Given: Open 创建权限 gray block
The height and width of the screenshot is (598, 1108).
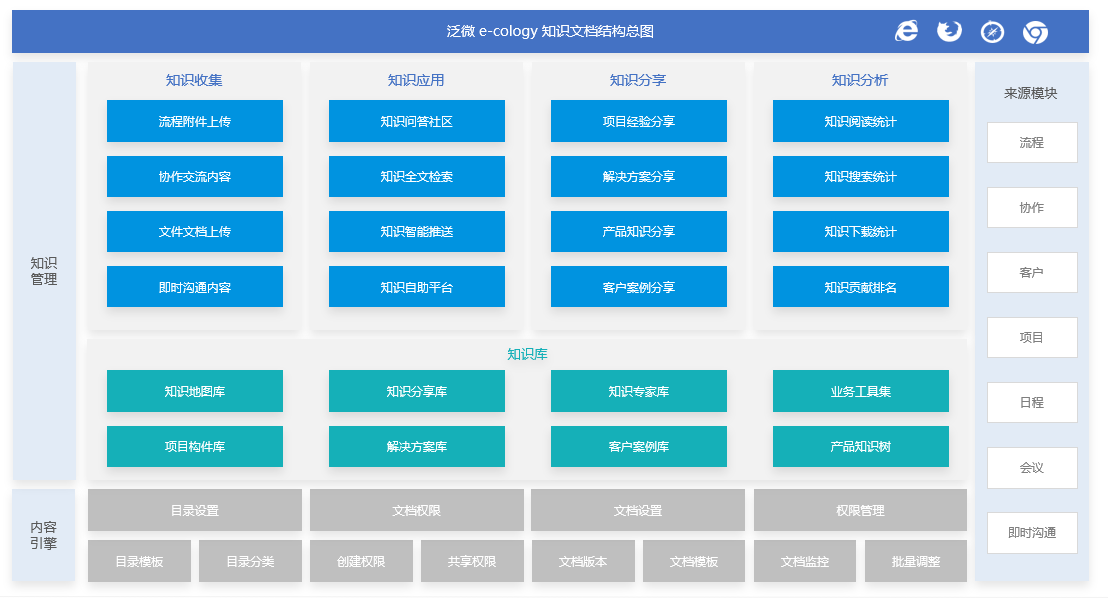Looking at the screenshot, I should pyautogui.click(x=361, y=561).
